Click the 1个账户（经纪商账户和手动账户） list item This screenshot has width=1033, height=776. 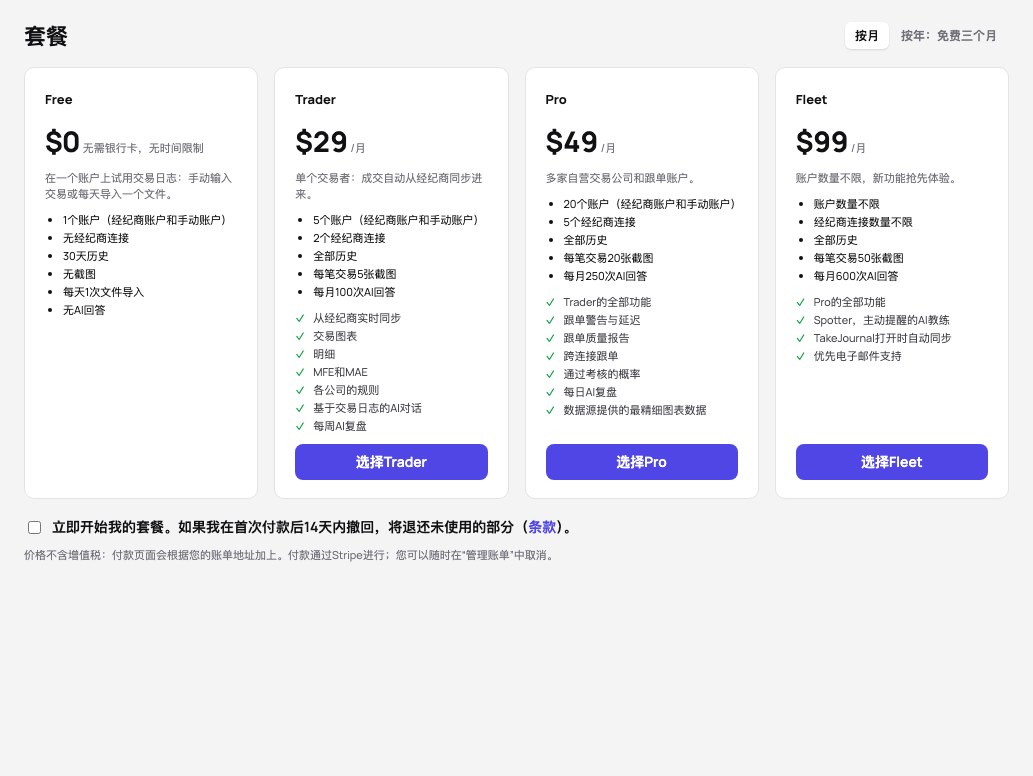pos(144,220)
